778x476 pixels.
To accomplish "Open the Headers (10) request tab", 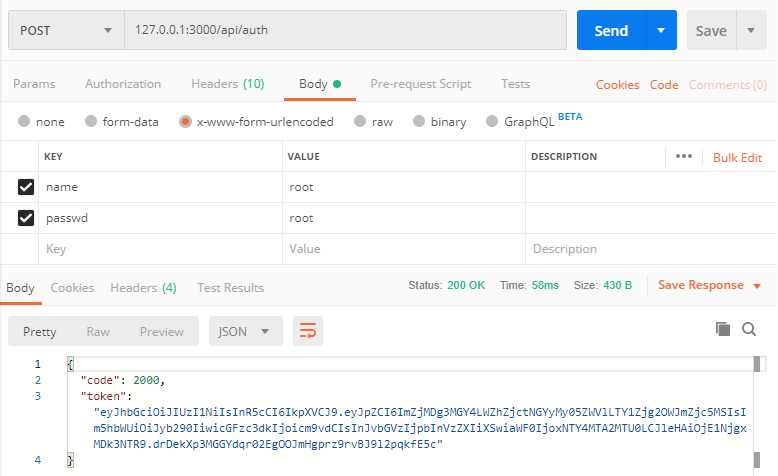I will tap(228, 84).
